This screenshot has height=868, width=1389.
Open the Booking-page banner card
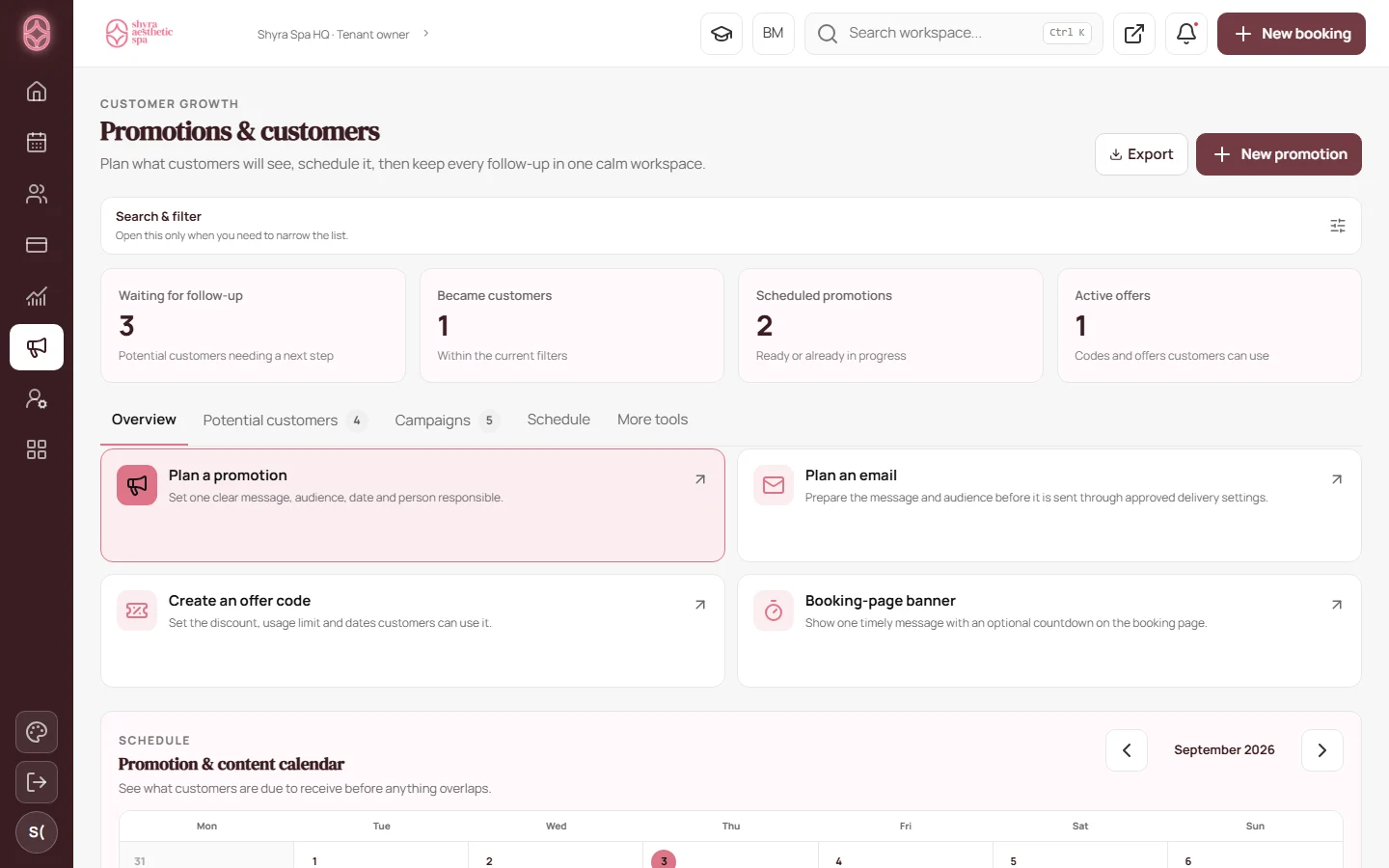pyautogui.click(x=1049, y=631)
